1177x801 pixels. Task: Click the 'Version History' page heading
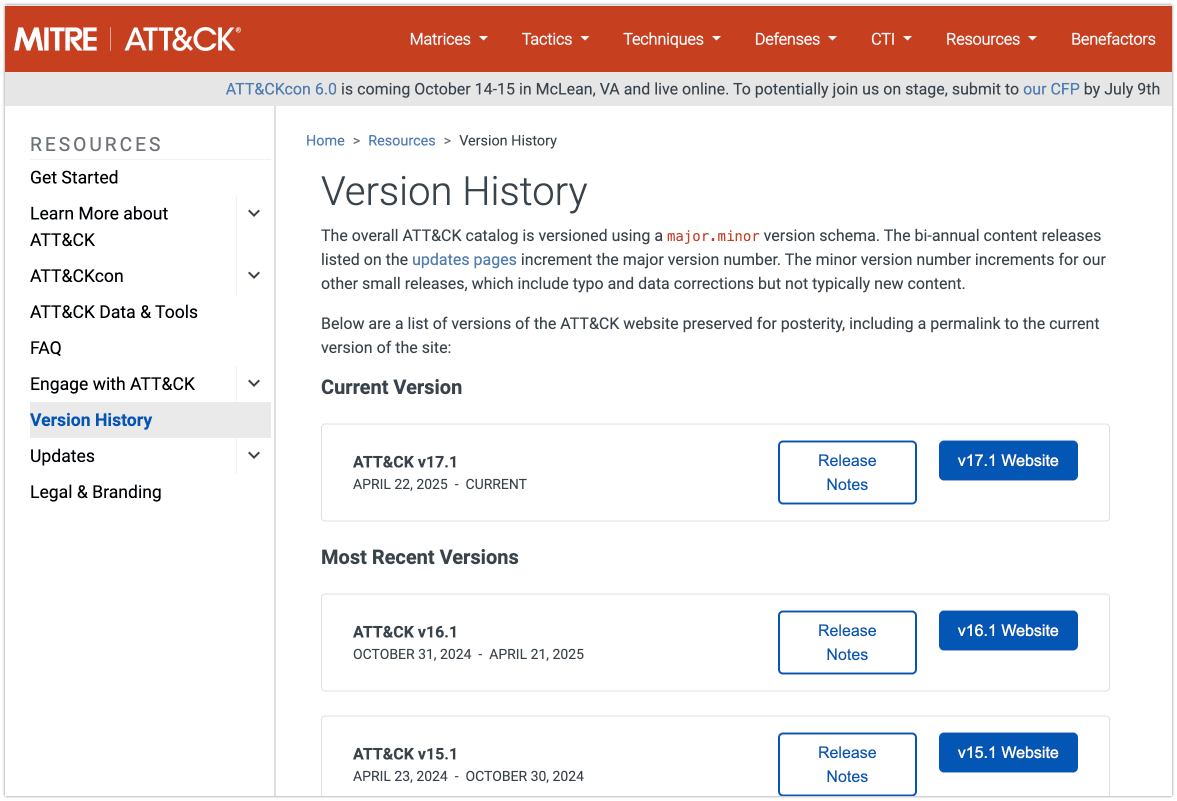tap(454, 191)
